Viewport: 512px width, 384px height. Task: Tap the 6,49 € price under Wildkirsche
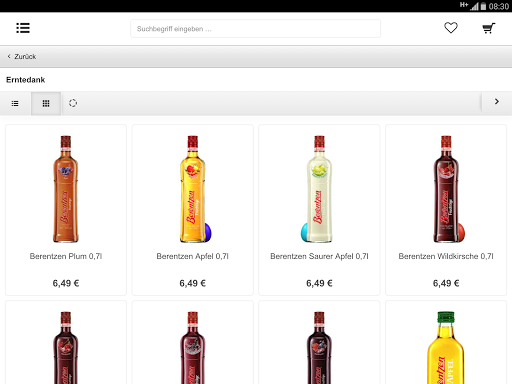point(446,283)
